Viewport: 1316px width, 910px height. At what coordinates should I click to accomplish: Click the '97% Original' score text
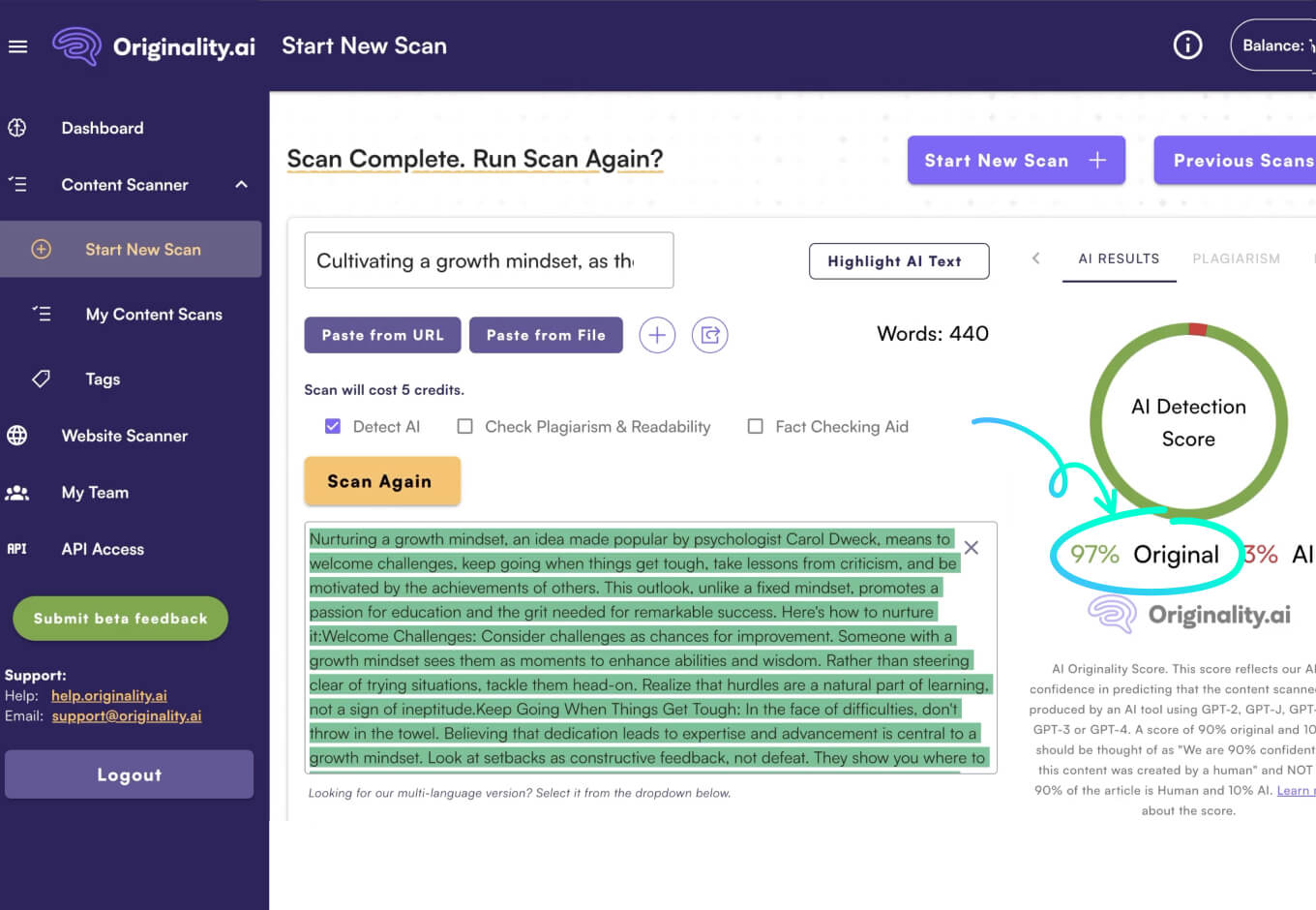pos(1145,555)
